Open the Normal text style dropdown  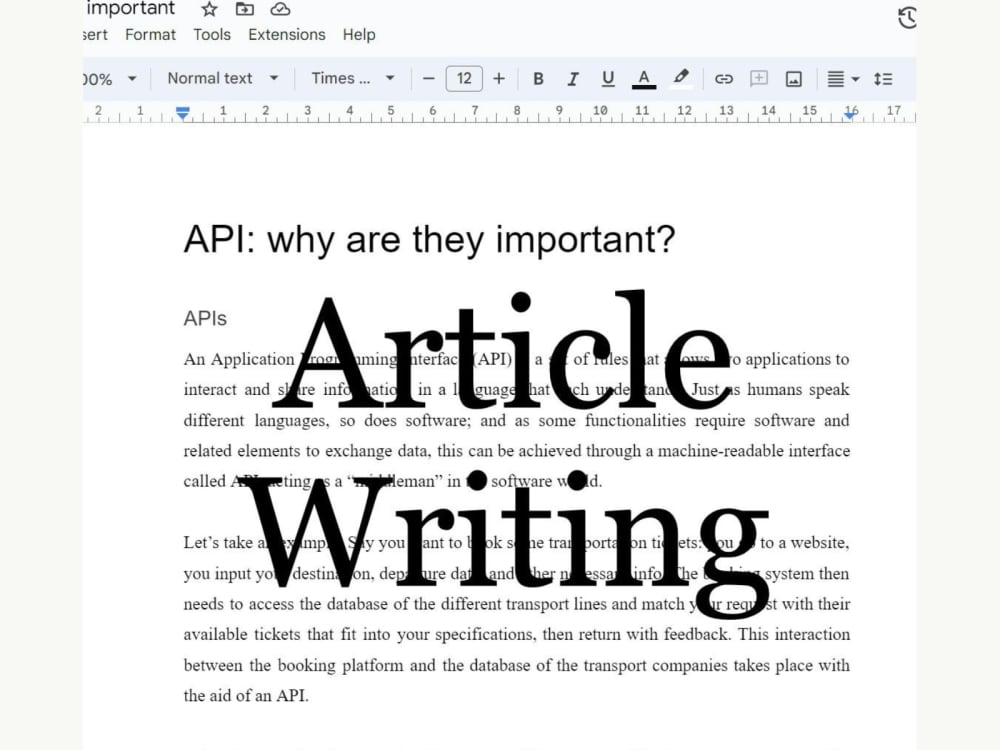223,78
